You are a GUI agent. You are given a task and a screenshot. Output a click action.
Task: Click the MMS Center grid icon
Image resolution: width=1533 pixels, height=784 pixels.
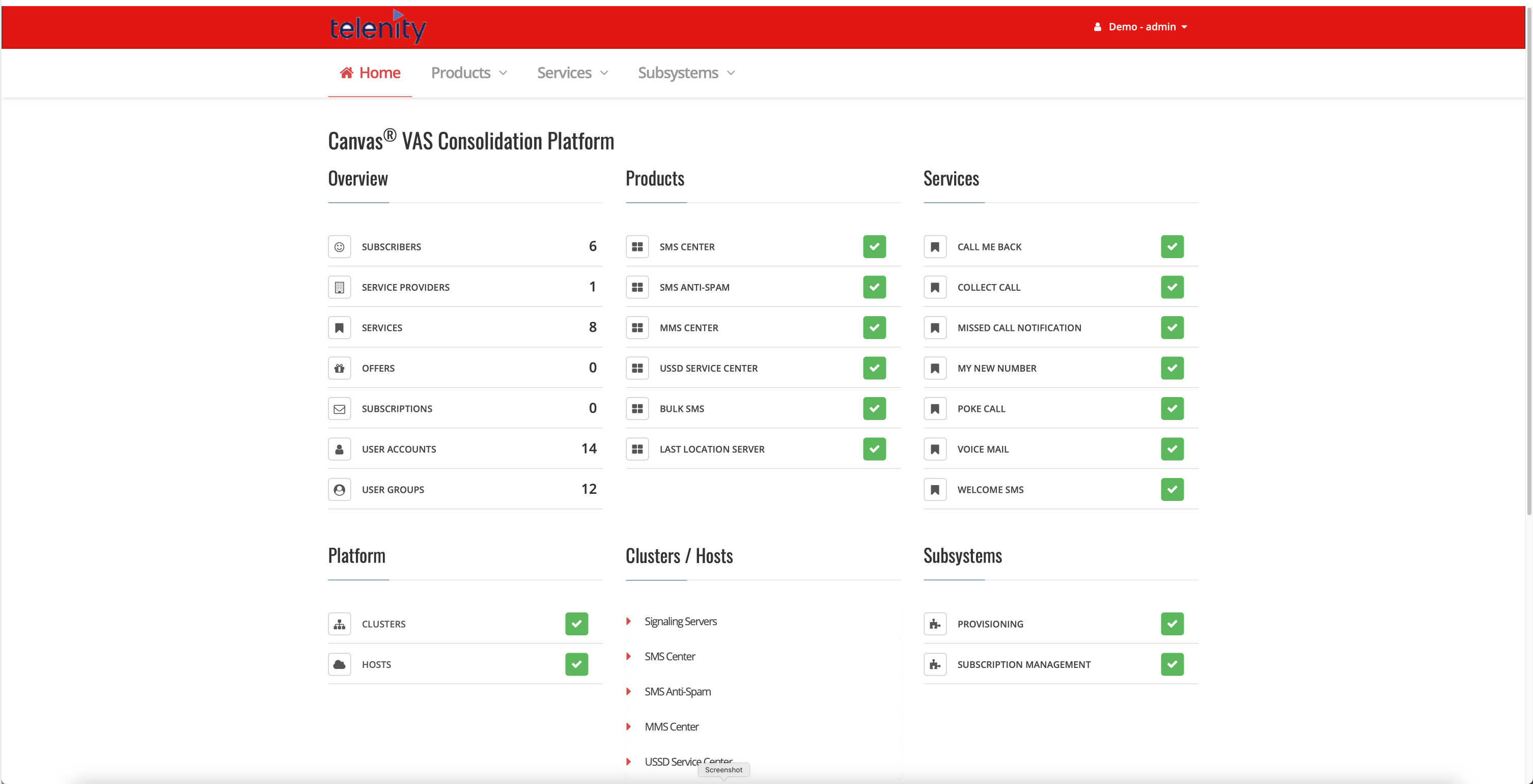point(637,328)
